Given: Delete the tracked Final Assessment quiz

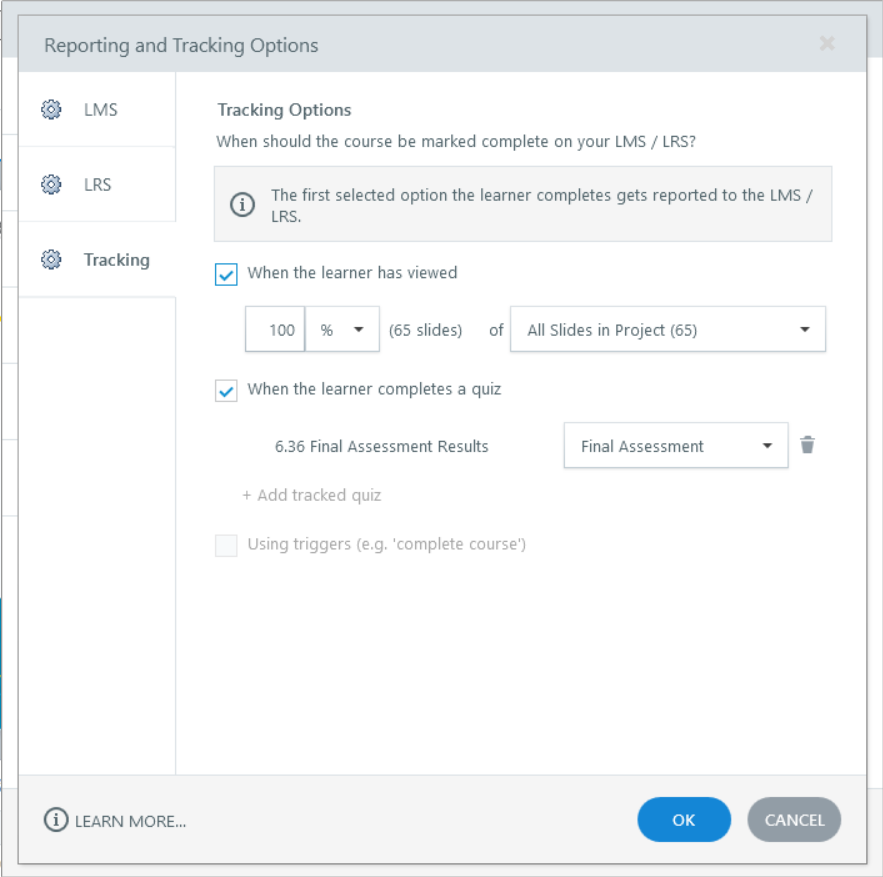Looking at the screenshot, I should pyautogui.click(x=808, y=446).
